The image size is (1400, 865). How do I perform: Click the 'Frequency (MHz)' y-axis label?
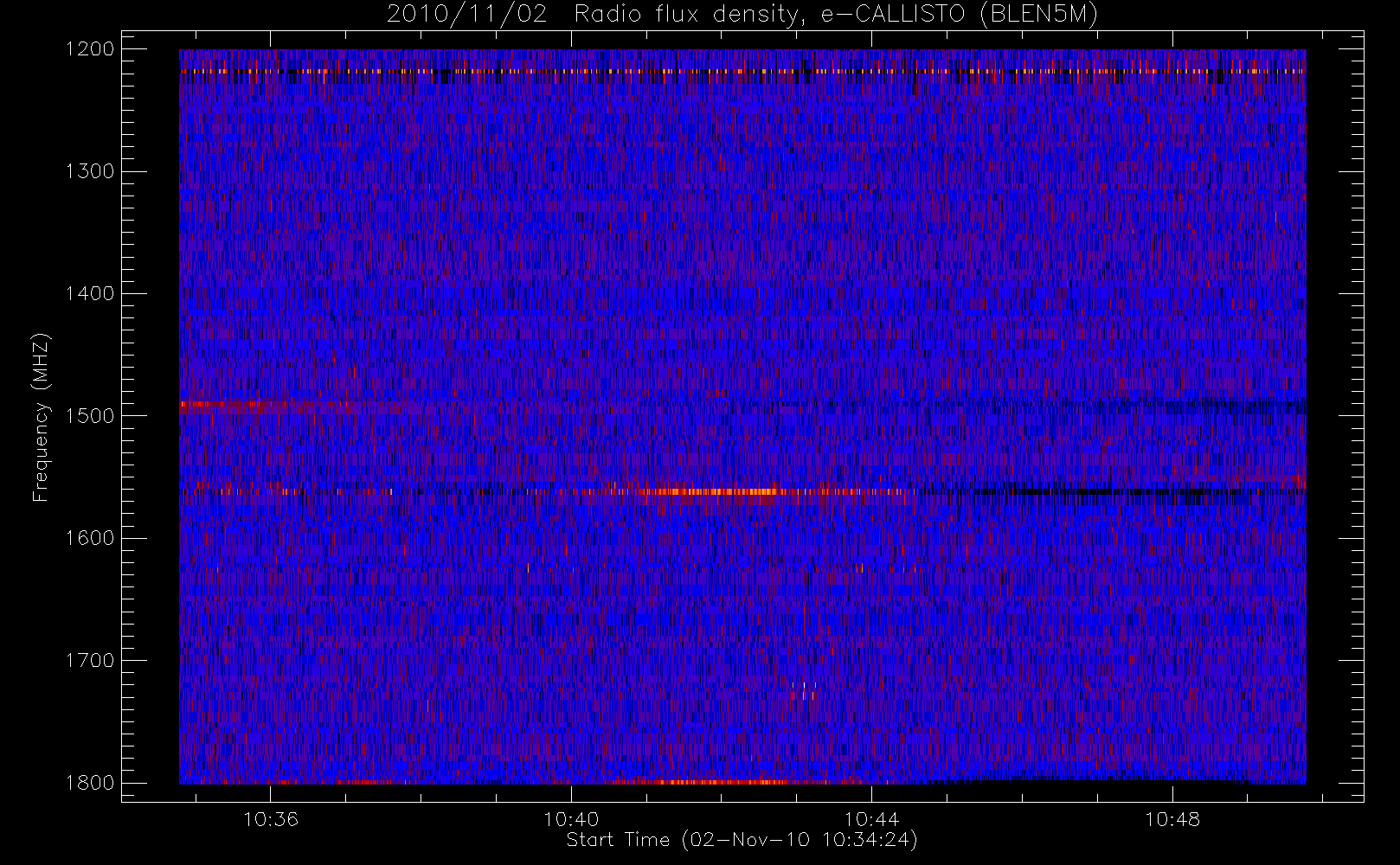coord(41,418)
